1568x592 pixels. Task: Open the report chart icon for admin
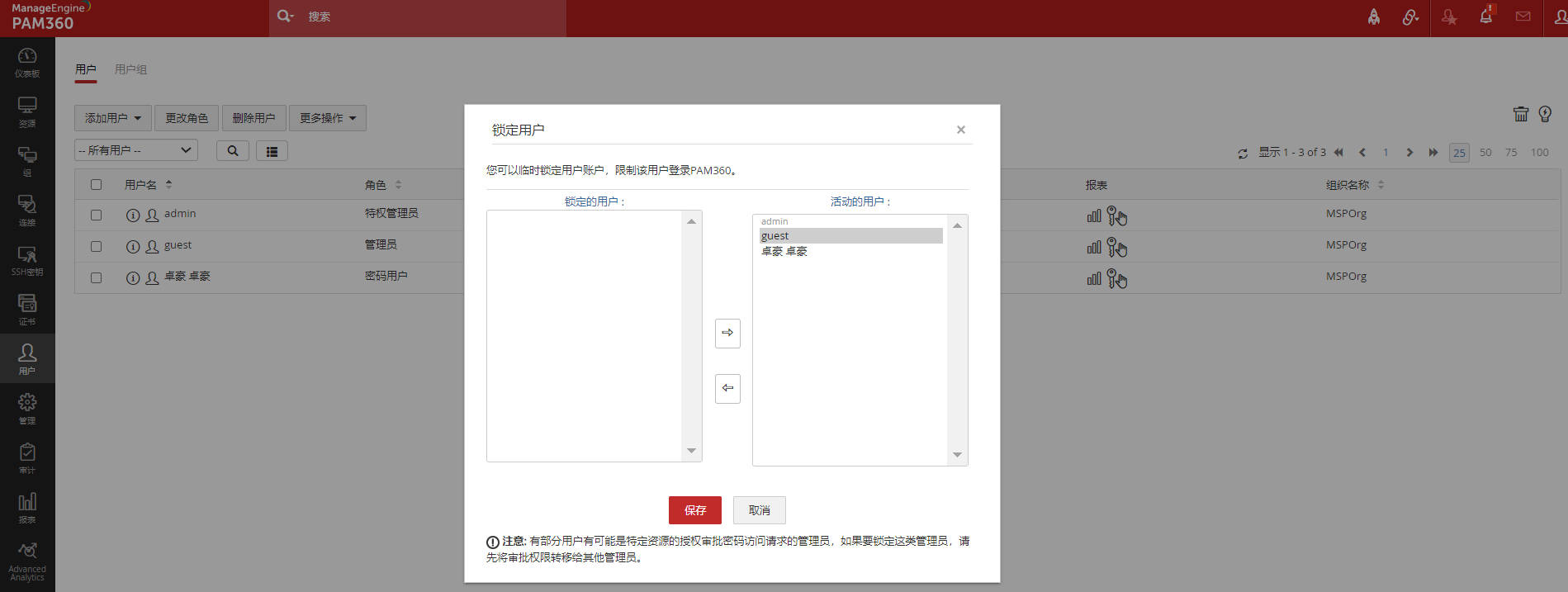[1094, 215]
